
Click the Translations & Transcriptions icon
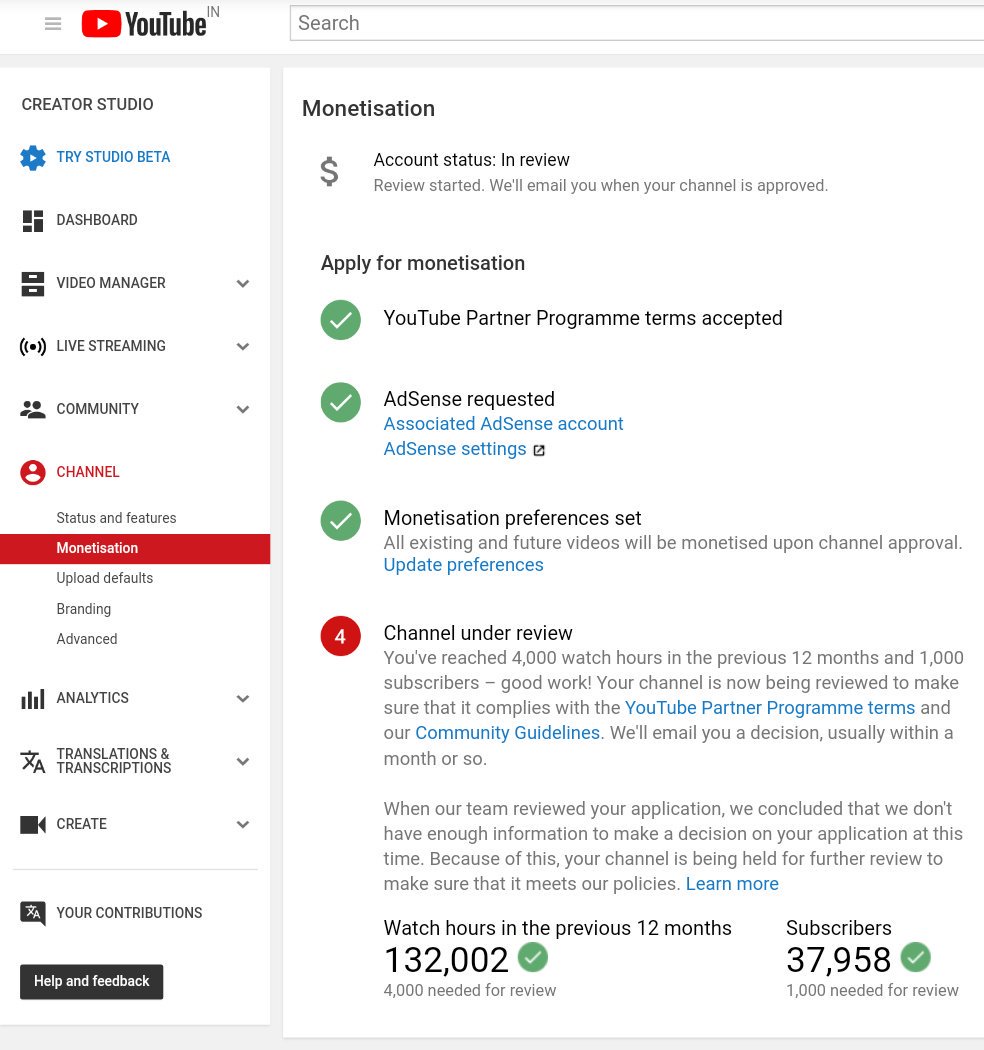33,761
